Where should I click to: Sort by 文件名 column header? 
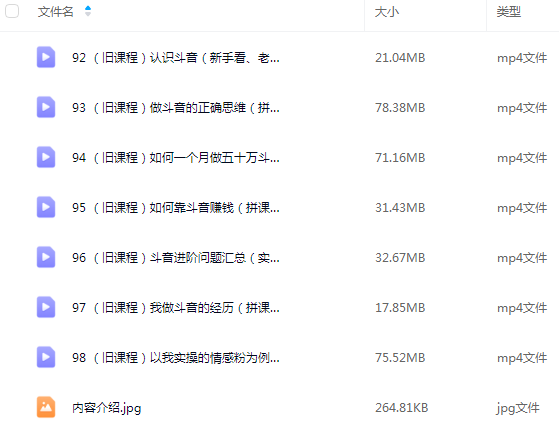coord(56,12)
